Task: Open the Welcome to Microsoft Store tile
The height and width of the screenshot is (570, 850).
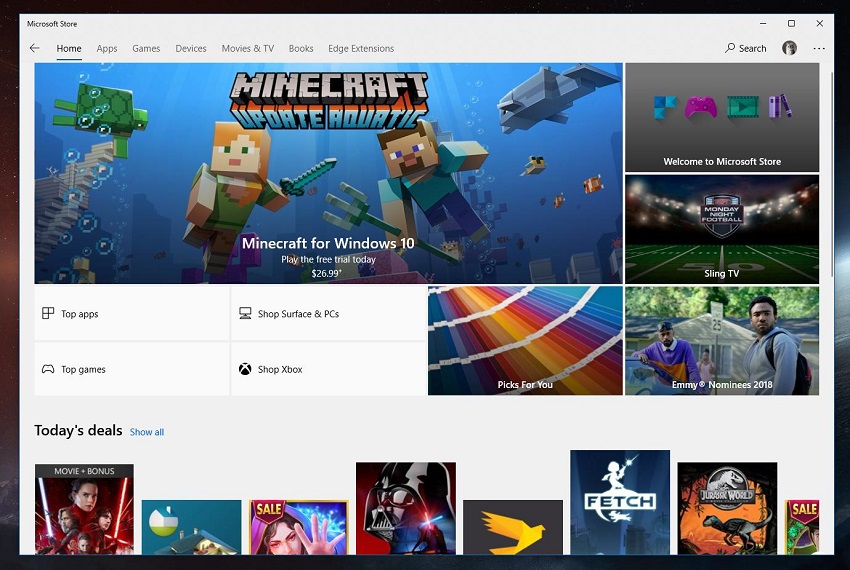Action: [x=722, y=117]
